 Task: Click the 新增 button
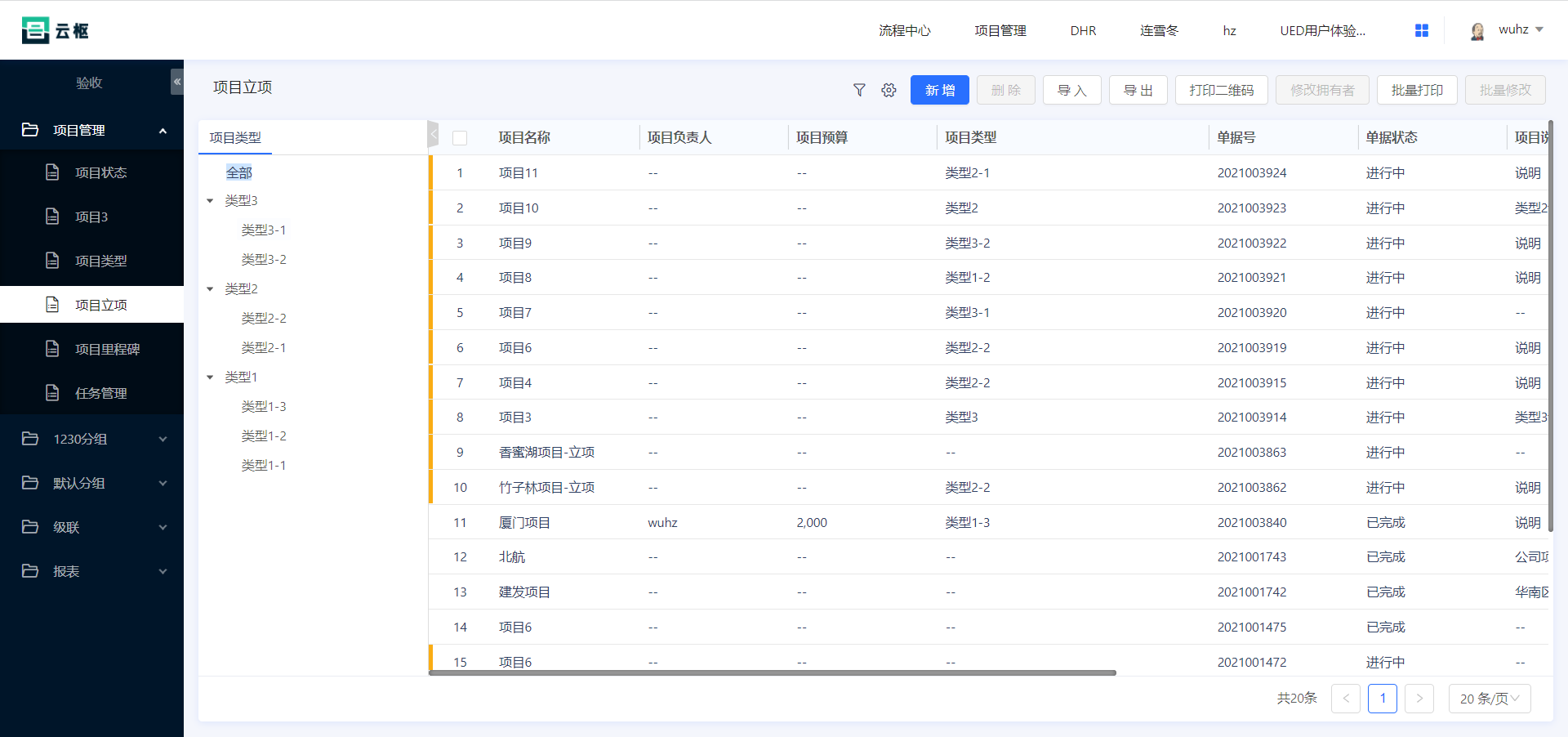pyautogui.click(x=940, y=90)
